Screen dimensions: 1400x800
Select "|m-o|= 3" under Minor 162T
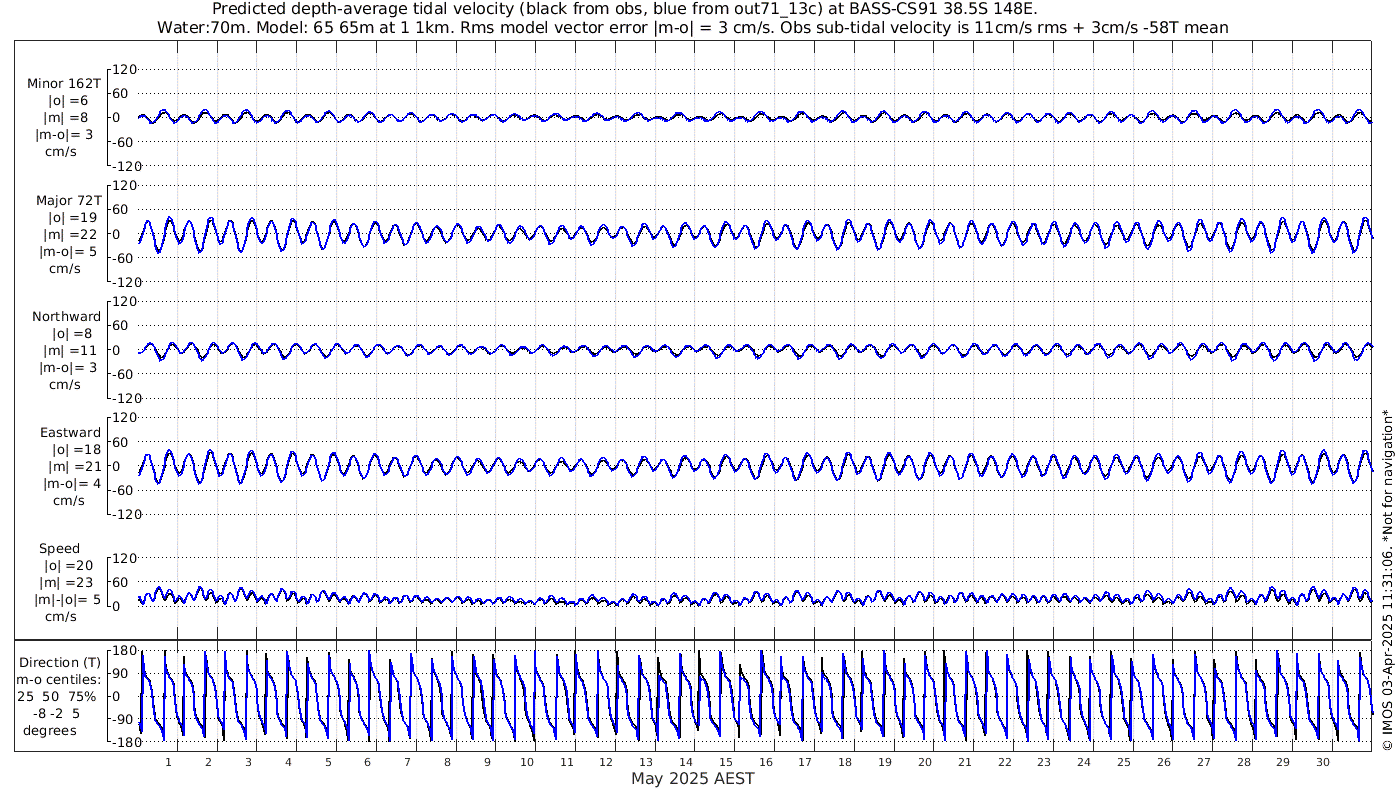[x=66, y=134]
